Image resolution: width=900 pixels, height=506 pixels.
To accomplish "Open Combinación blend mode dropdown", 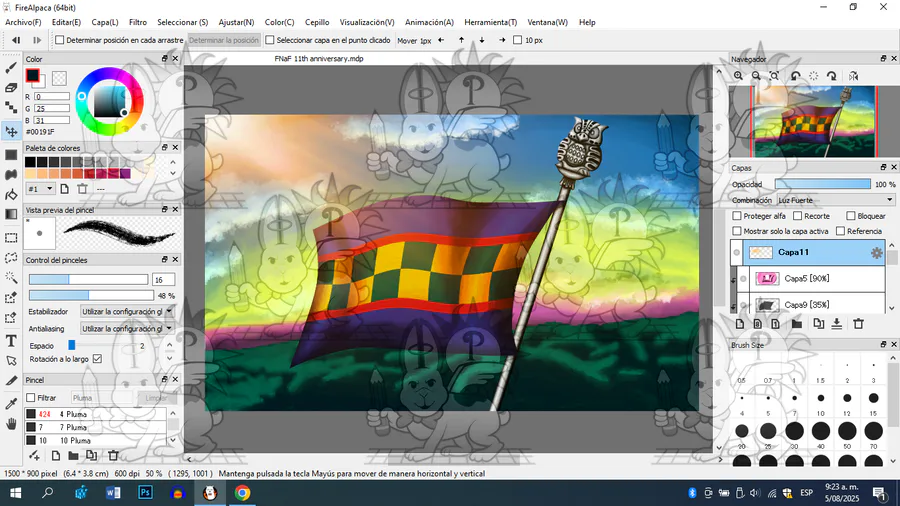I will pos(836,200).
